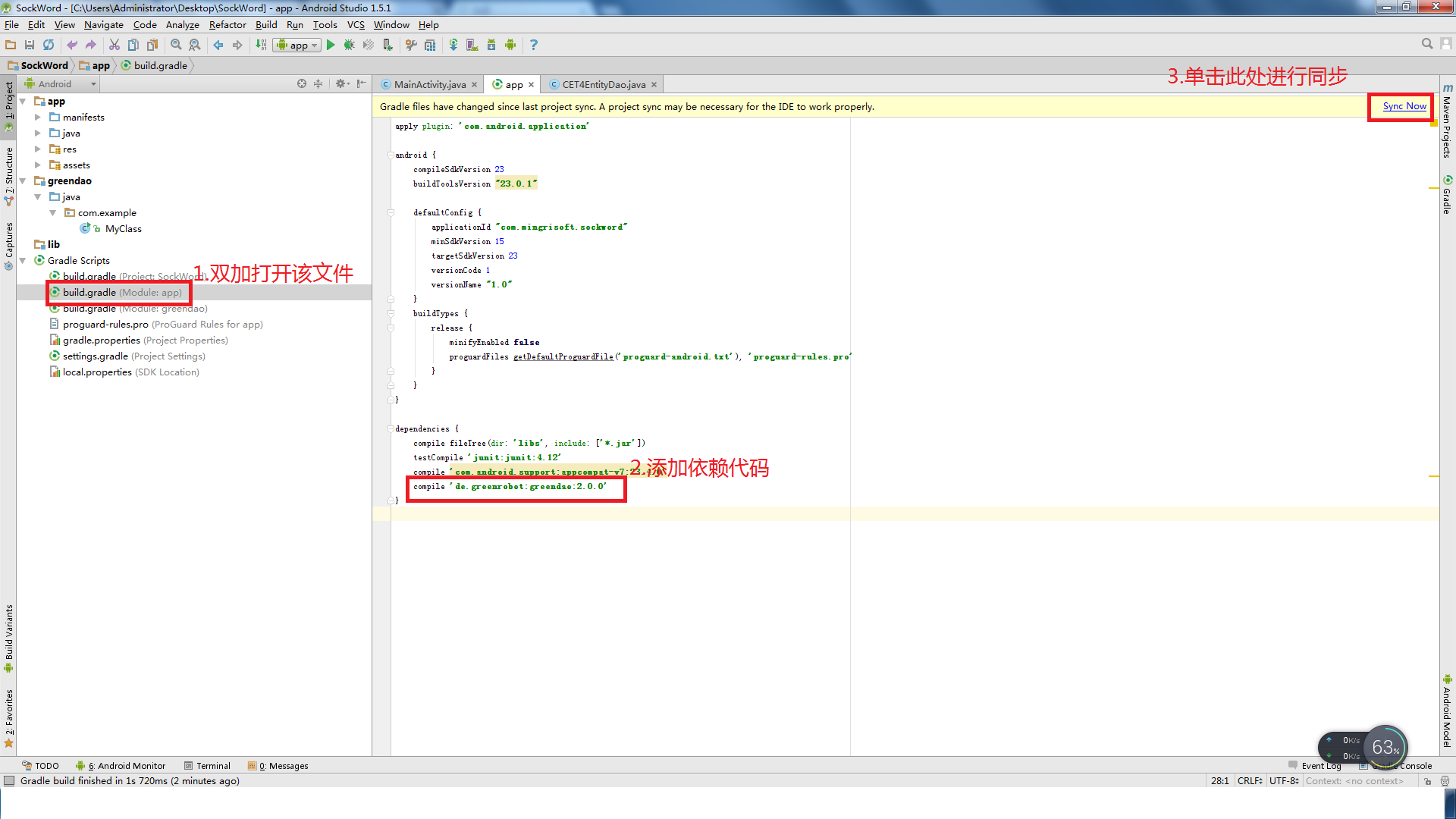Switch to the CET4EntityDao.java tab
The width and height of the screenshot is (1456, 819).
(x=604, y=84)
